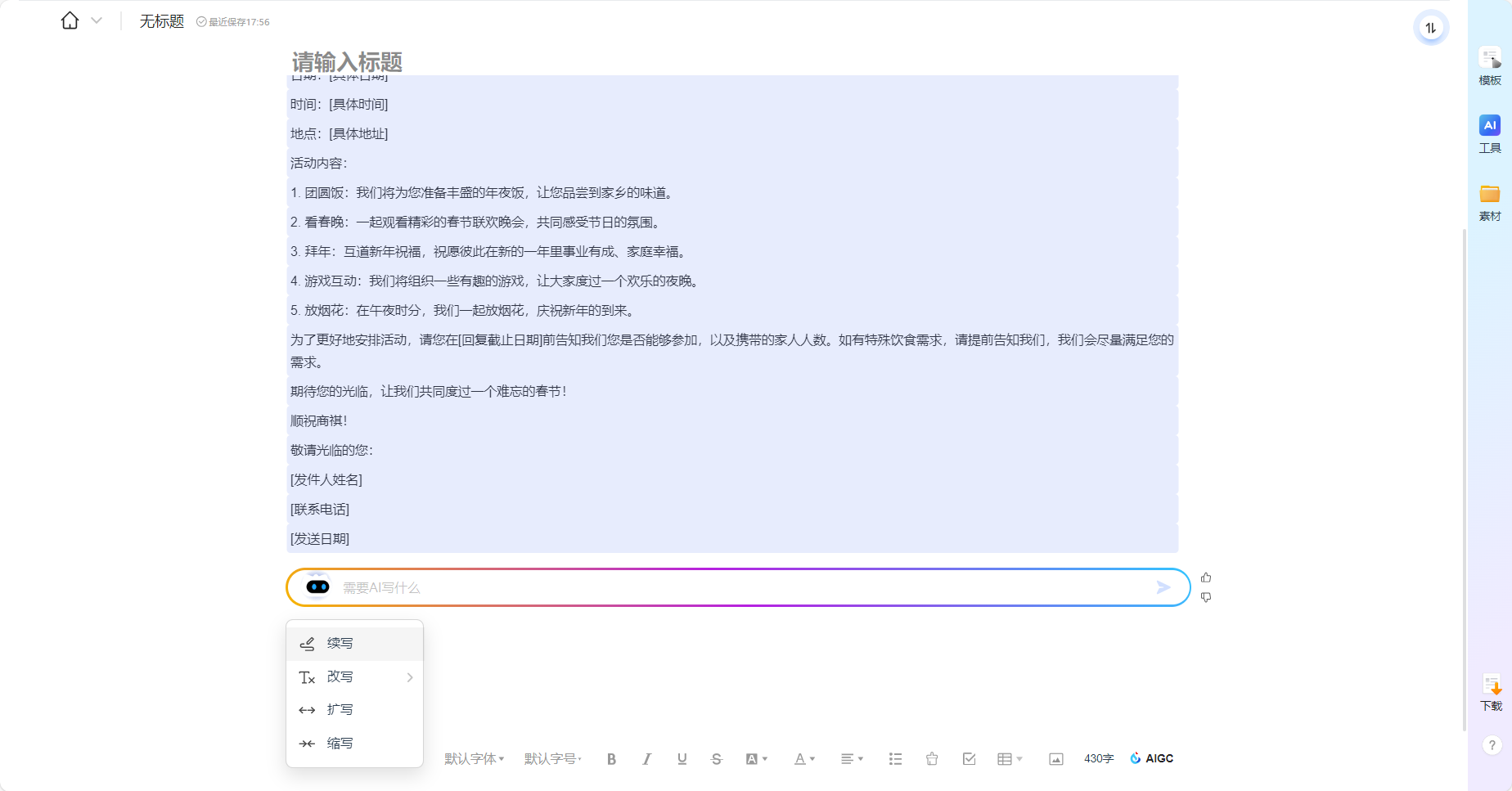1512x791 pixels.
Task: Open the font color picker
Action: [x=804, y=759]
